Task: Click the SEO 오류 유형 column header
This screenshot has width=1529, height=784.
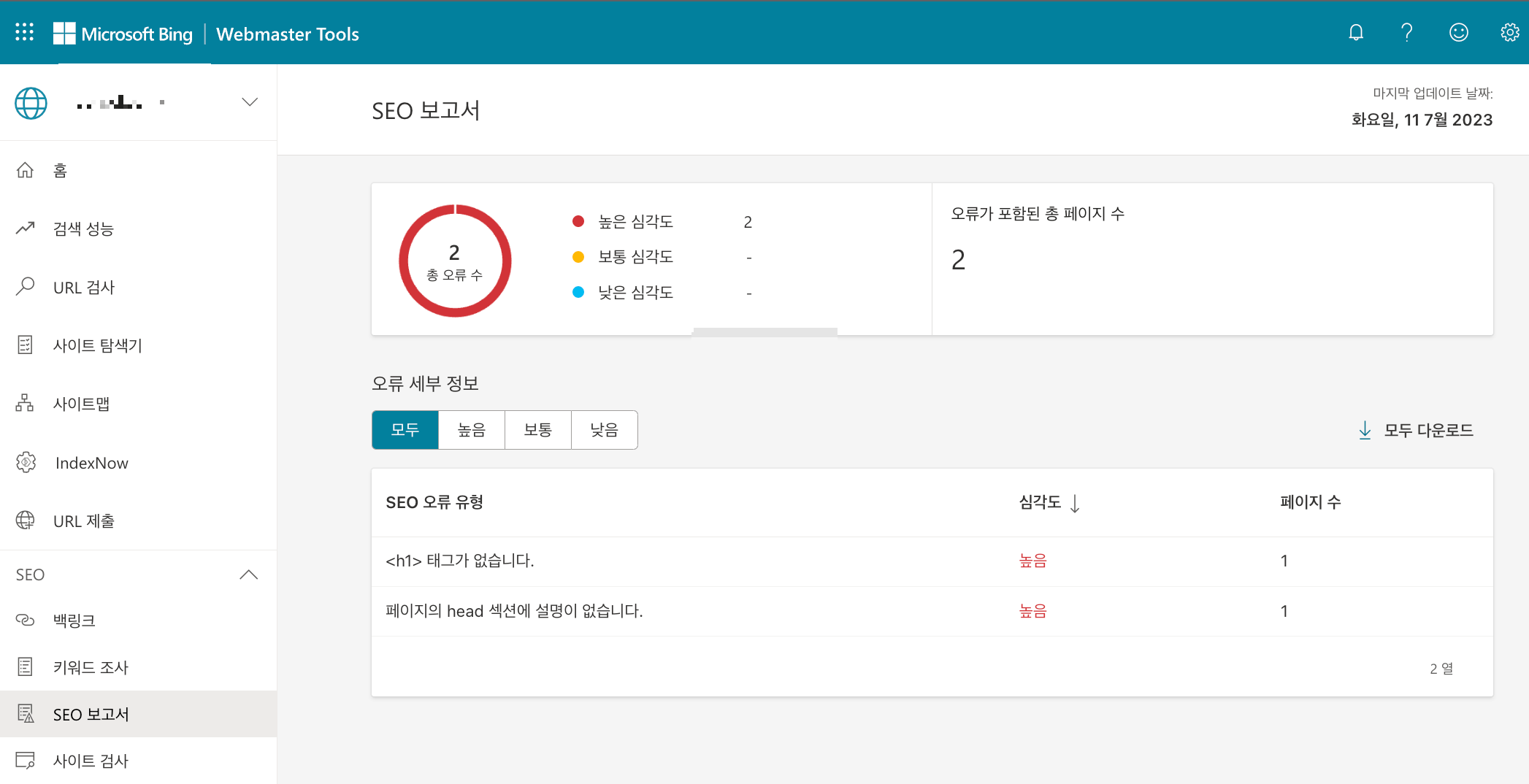Action: (434, 502)
